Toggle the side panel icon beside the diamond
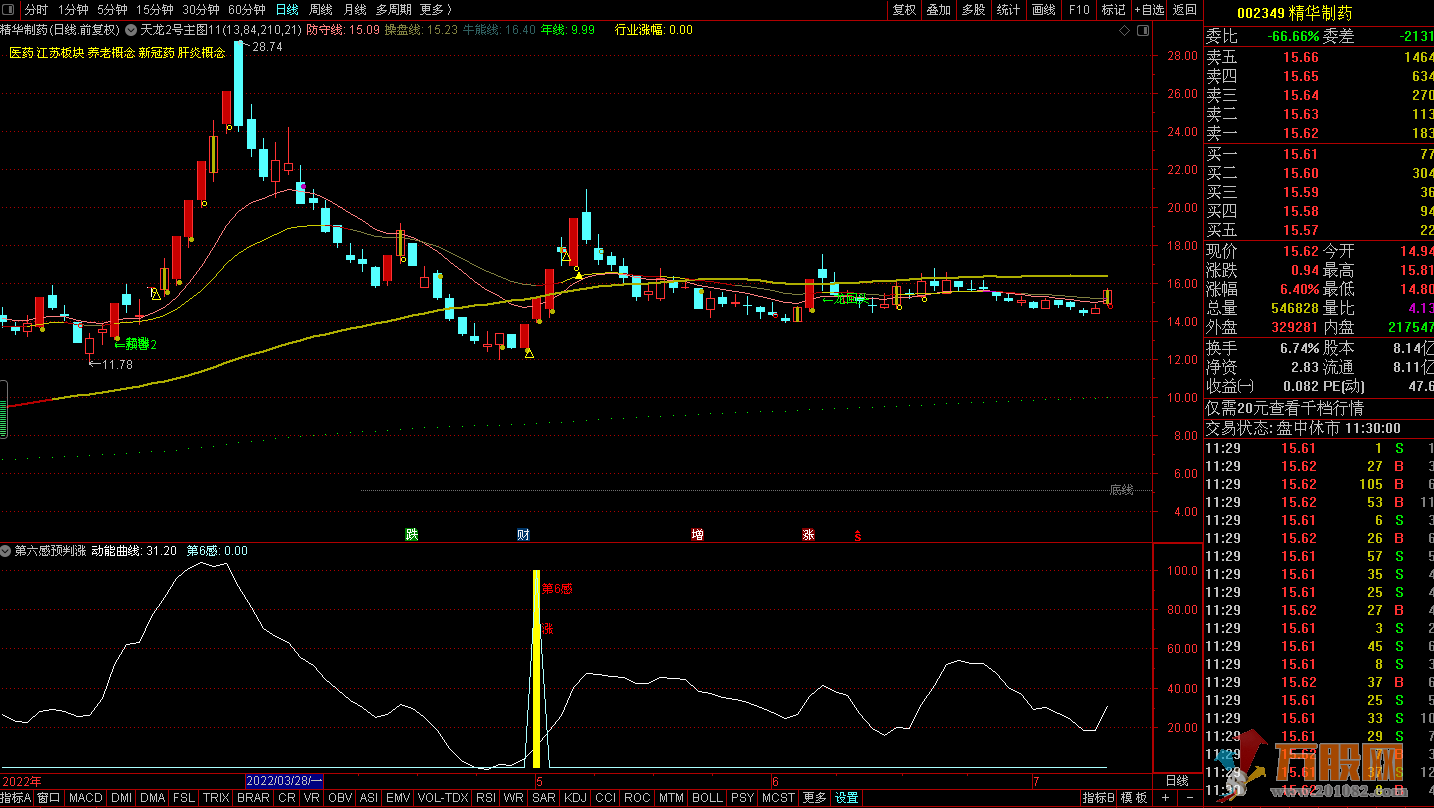Screen dimensions: 1434x808 coord(1143,31)
